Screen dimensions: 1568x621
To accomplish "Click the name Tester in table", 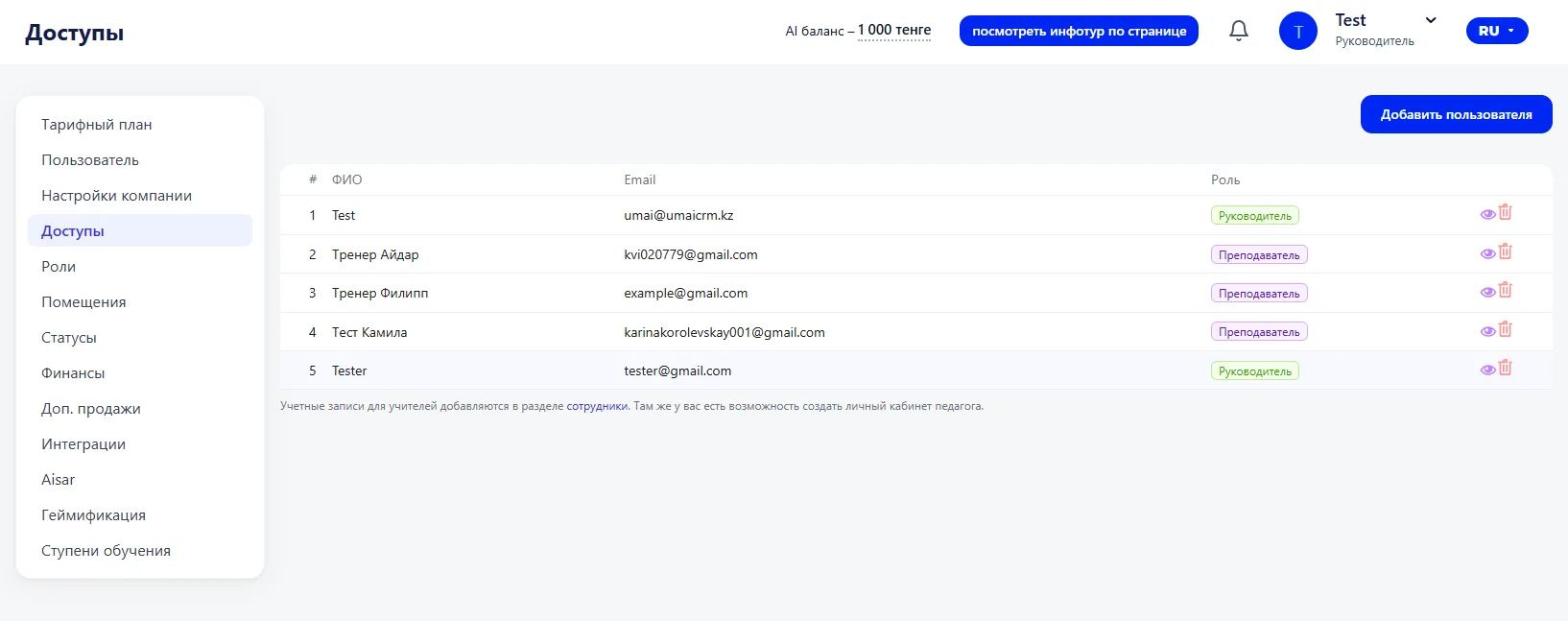I will point(349,370).
